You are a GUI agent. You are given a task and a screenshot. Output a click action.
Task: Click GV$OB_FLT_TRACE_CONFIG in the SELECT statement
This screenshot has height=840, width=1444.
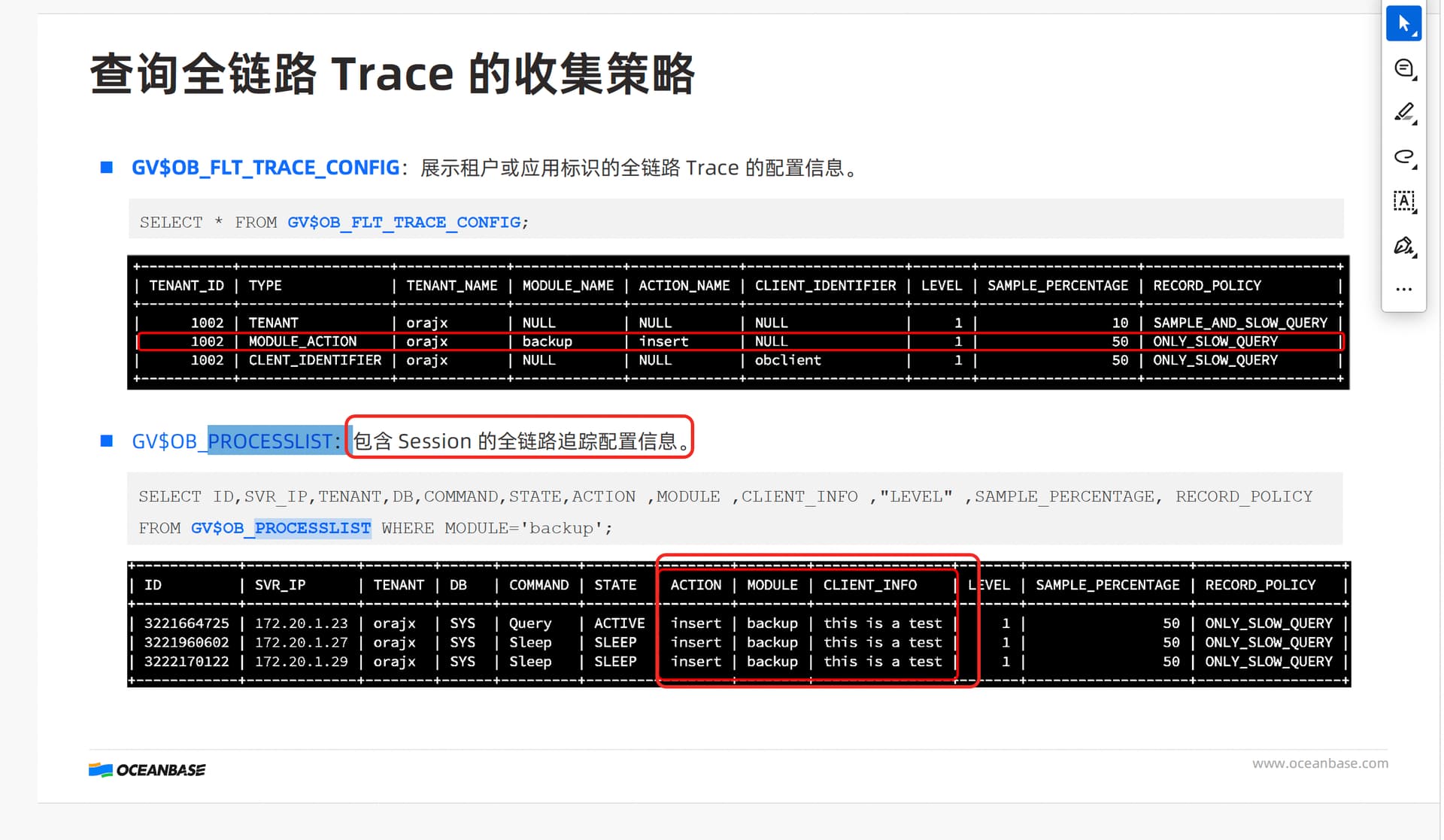click(x=404, y=223)
